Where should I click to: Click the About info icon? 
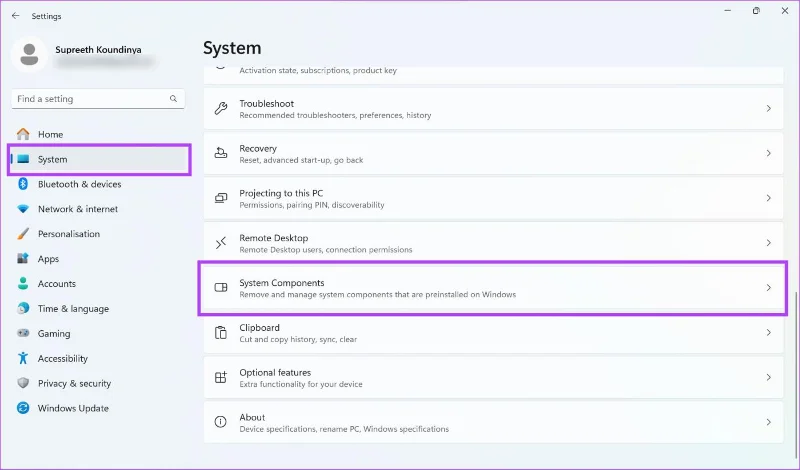tap(220, 422)
